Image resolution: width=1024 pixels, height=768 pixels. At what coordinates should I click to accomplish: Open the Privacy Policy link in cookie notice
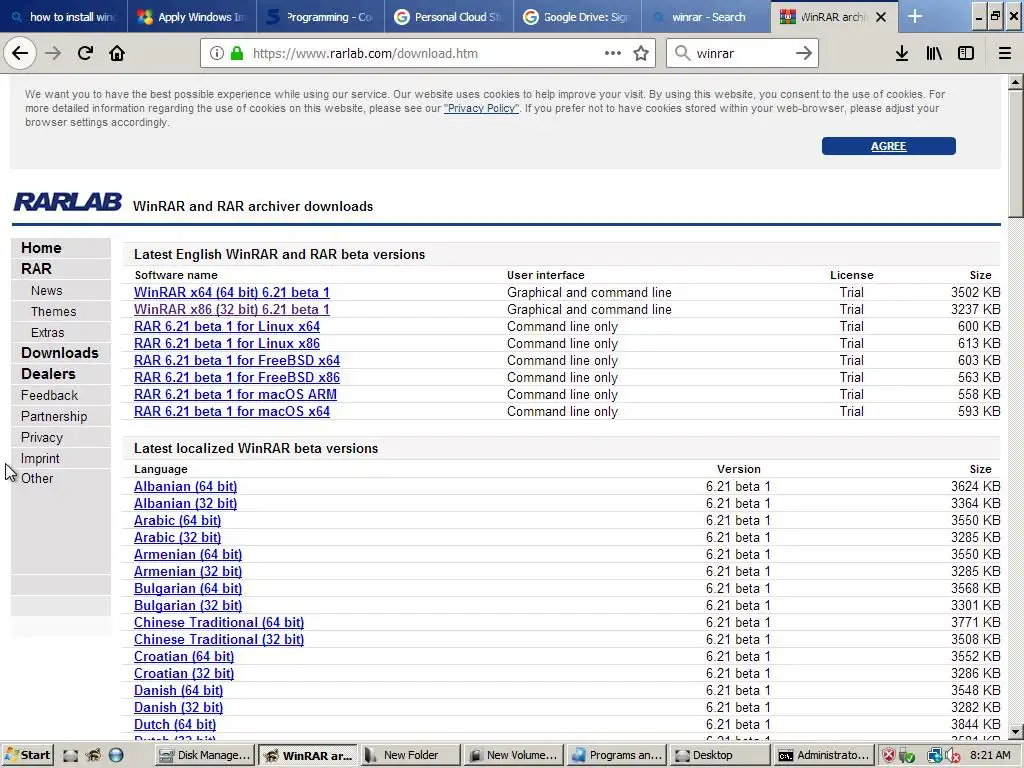point(481,108)
